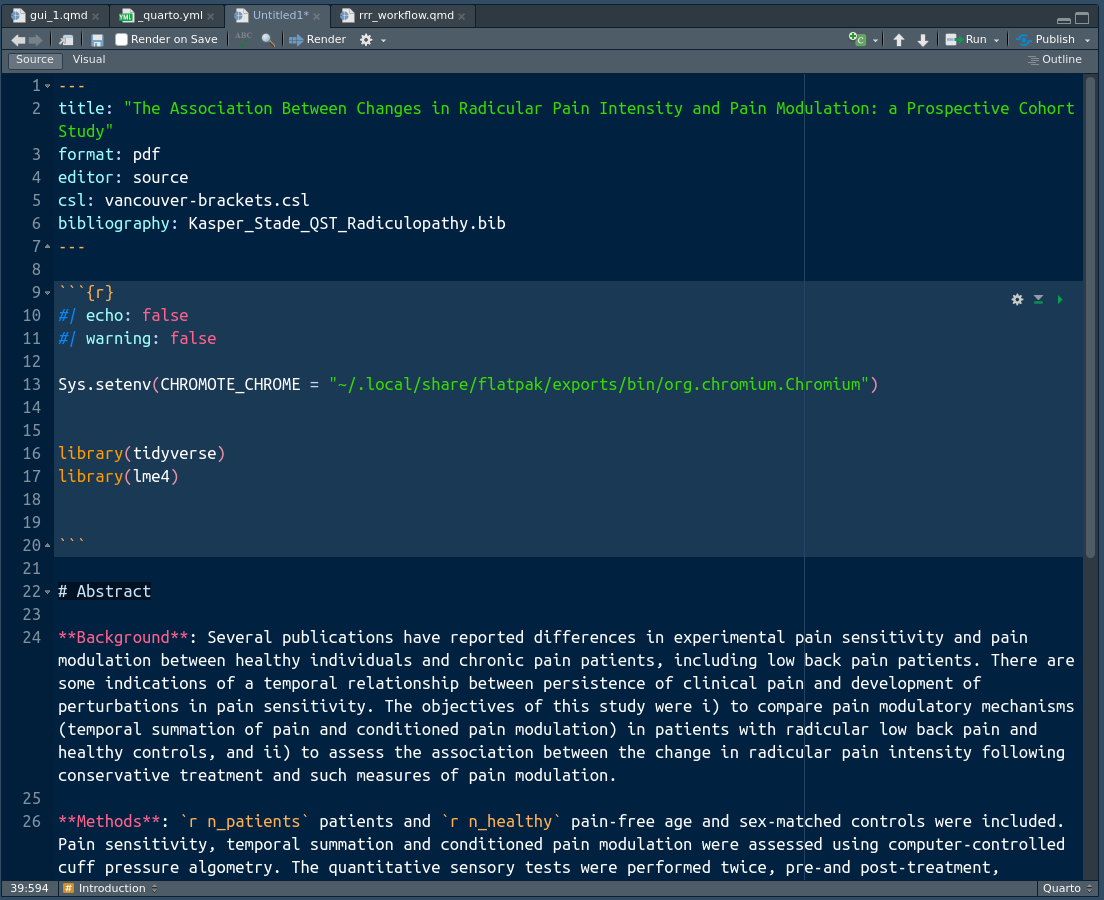Open the insert chunk dropdown arrow
1104x900 pixels.
point(875,41)
